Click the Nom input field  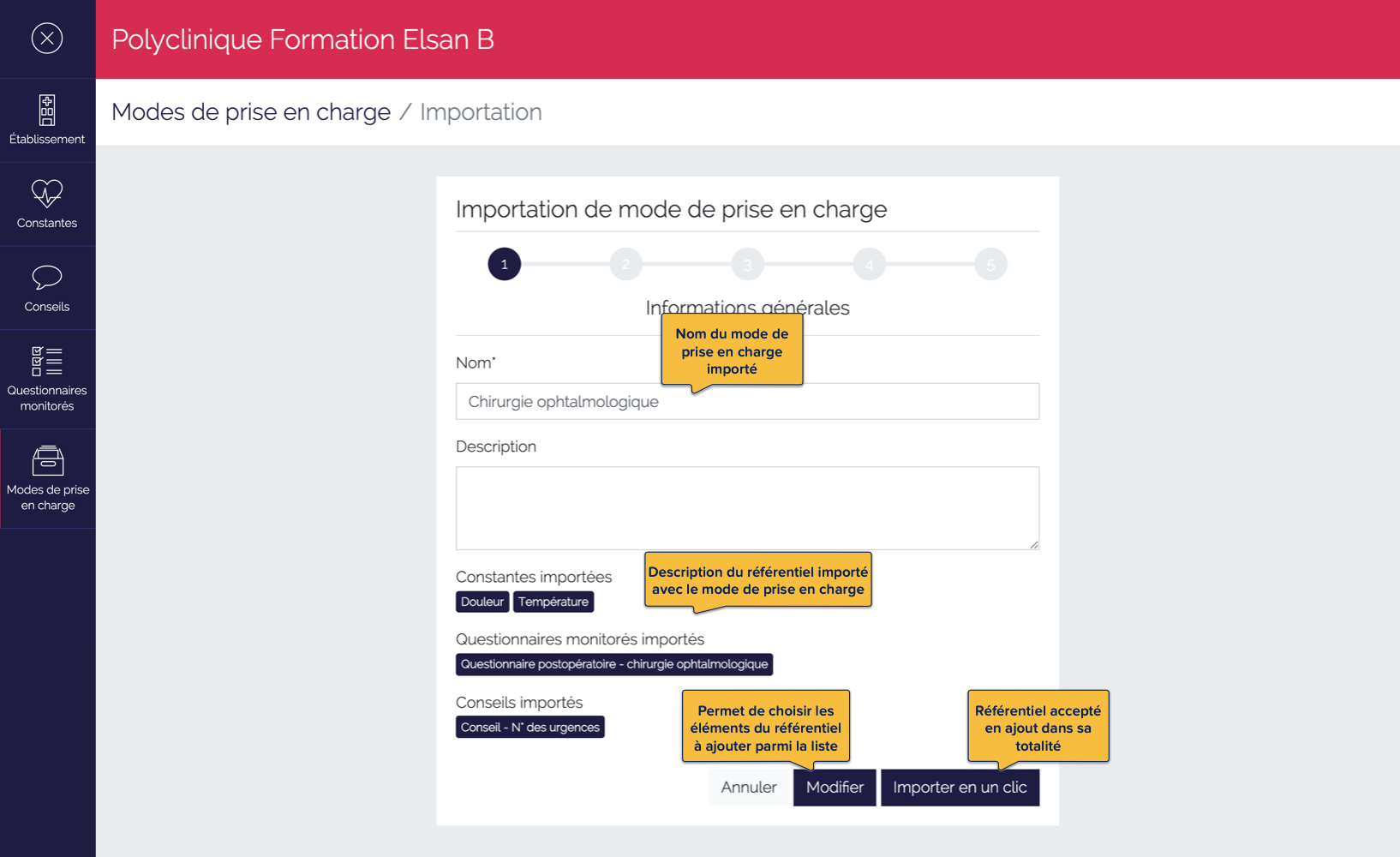(747, 401)
